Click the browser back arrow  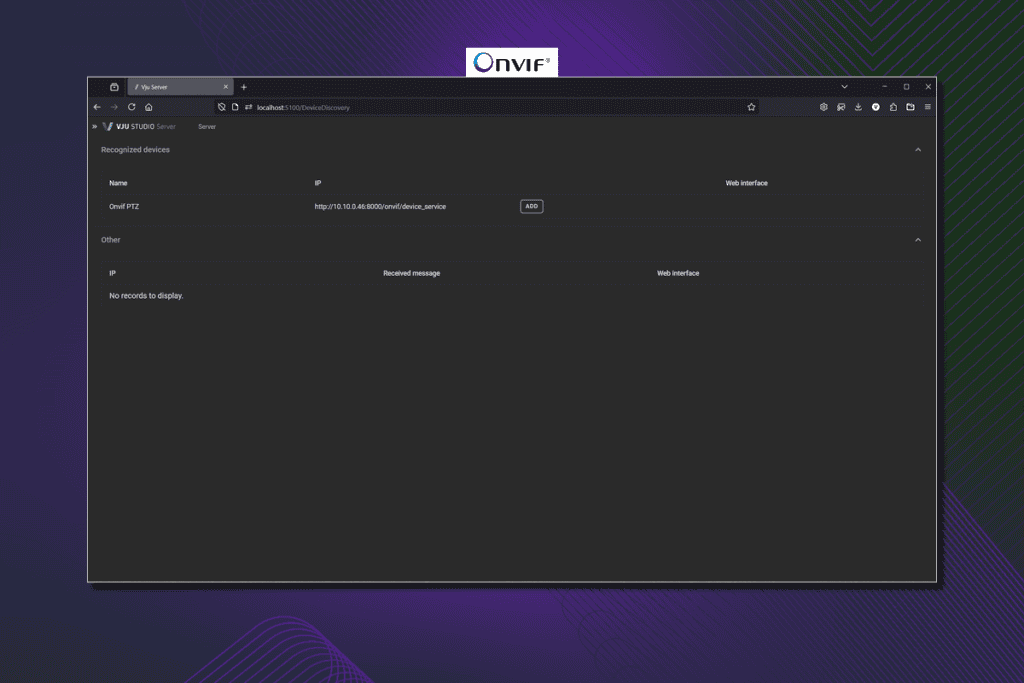[97, 107]
